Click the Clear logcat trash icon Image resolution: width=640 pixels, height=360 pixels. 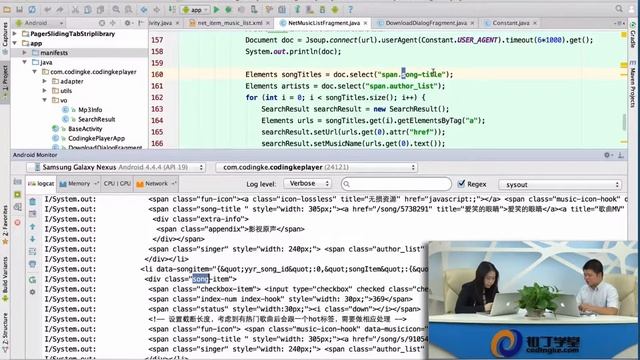[33, 201]
